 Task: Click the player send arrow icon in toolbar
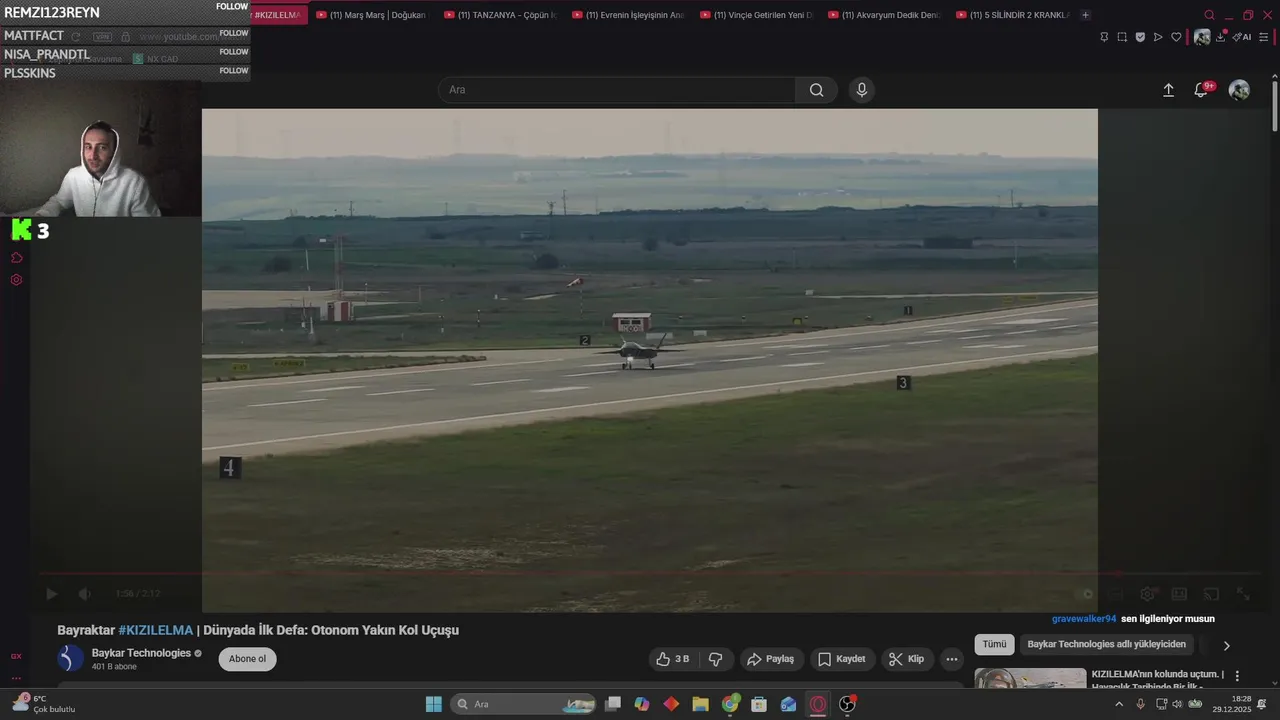(1158, 37)
